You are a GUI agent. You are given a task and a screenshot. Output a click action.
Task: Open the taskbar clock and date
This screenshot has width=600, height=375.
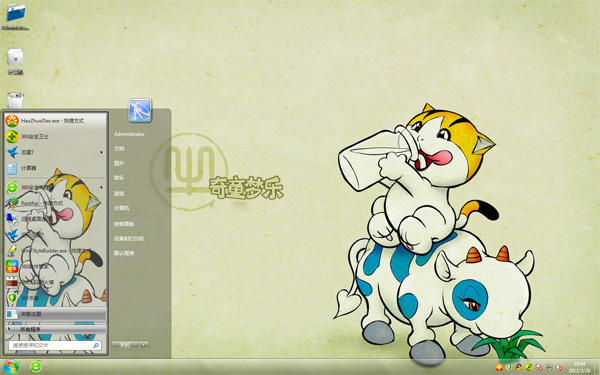579,367
